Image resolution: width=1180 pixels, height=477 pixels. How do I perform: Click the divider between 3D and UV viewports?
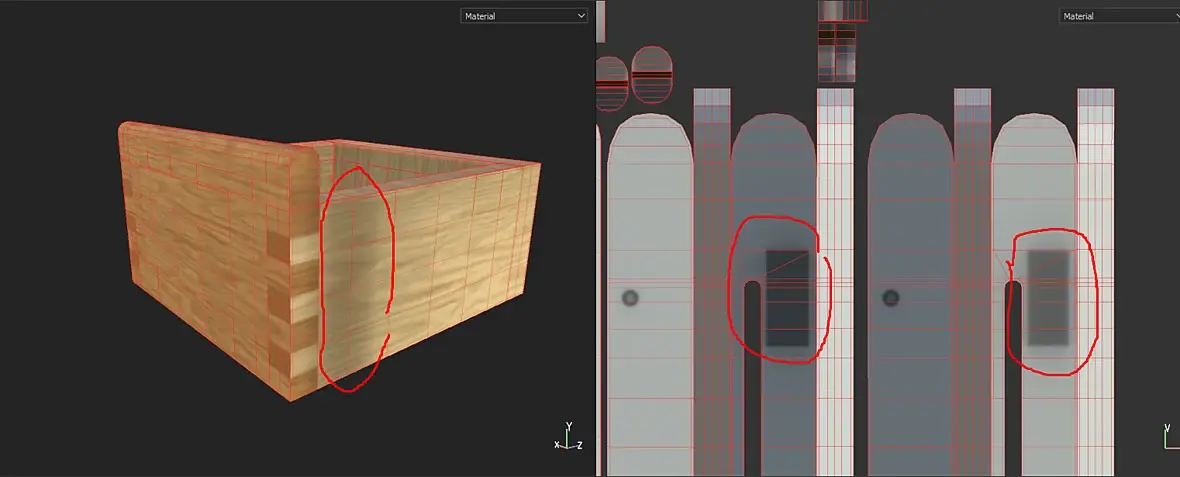(x=594, y=238)
